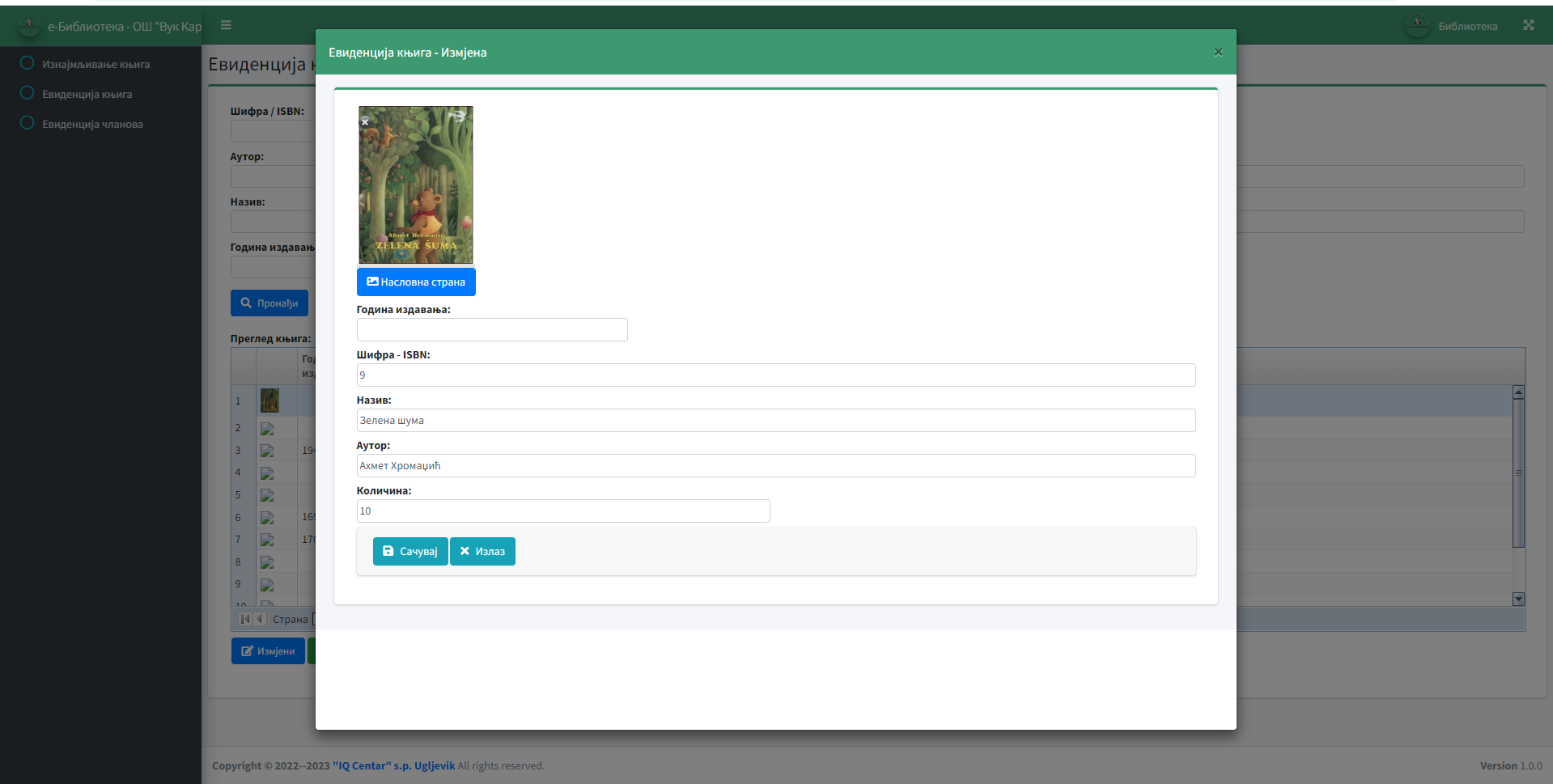This screenshot has width=1553, height=784.
Task: Click the library logo beside Библиотека
Action: click(1417, 26)
